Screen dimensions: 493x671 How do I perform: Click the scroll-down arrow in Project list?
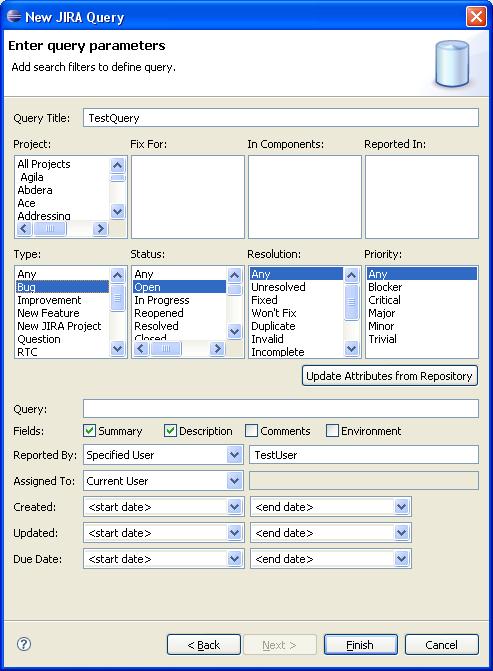point(117,211)
